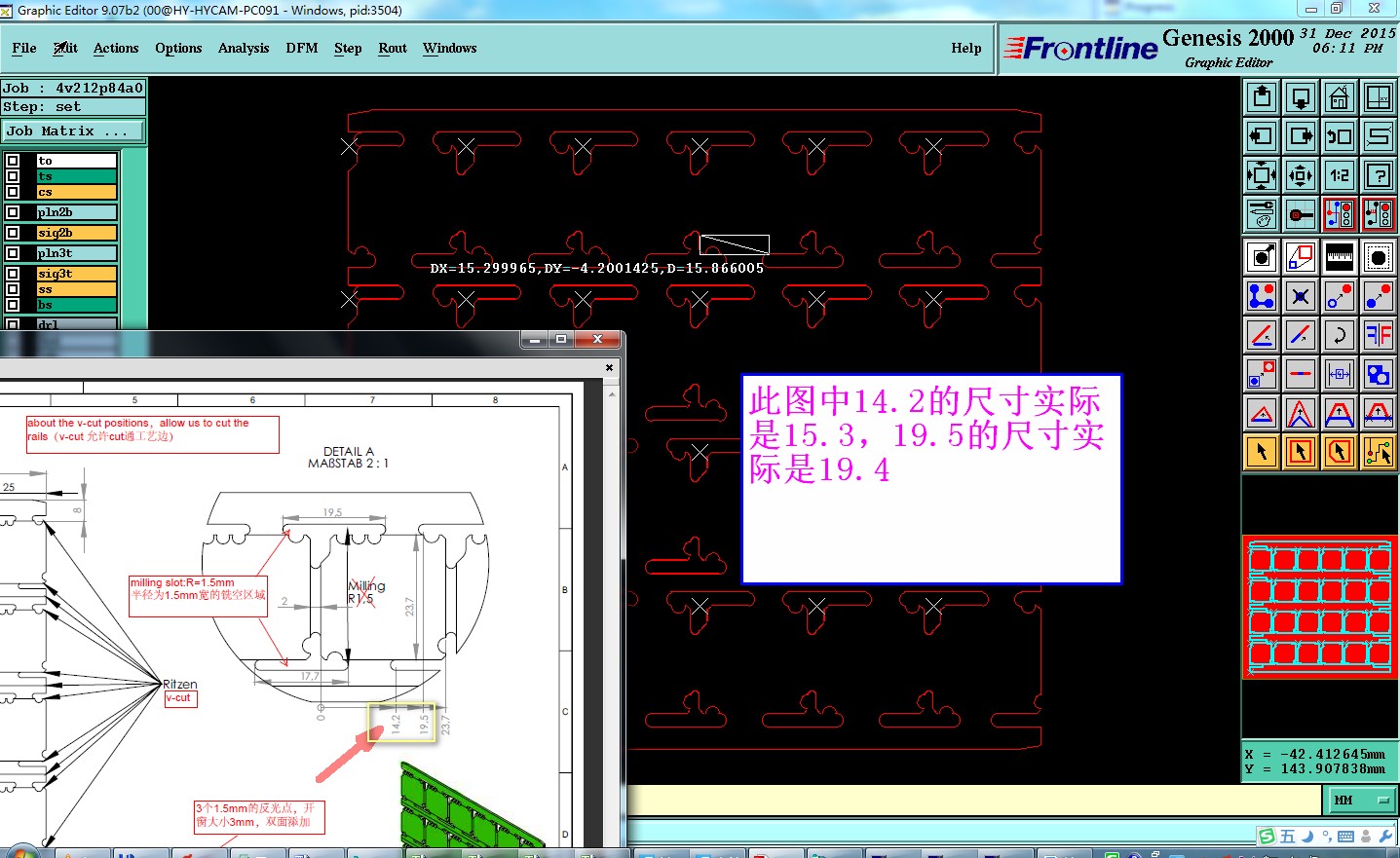
Task: Click the home view house icon
Action: point(1340,97)
